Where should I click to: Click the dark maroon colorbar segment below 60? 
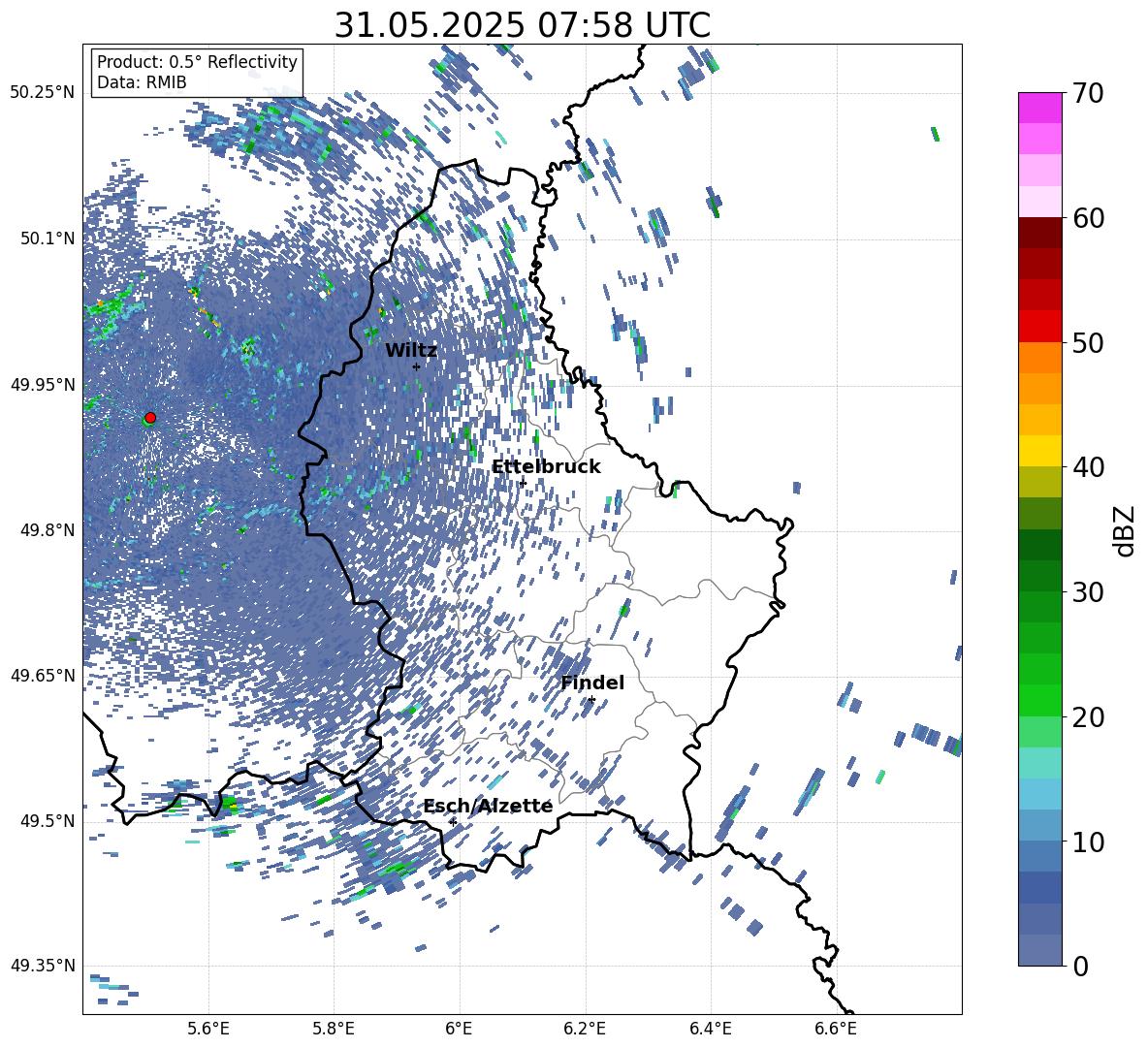(1039, 233)
